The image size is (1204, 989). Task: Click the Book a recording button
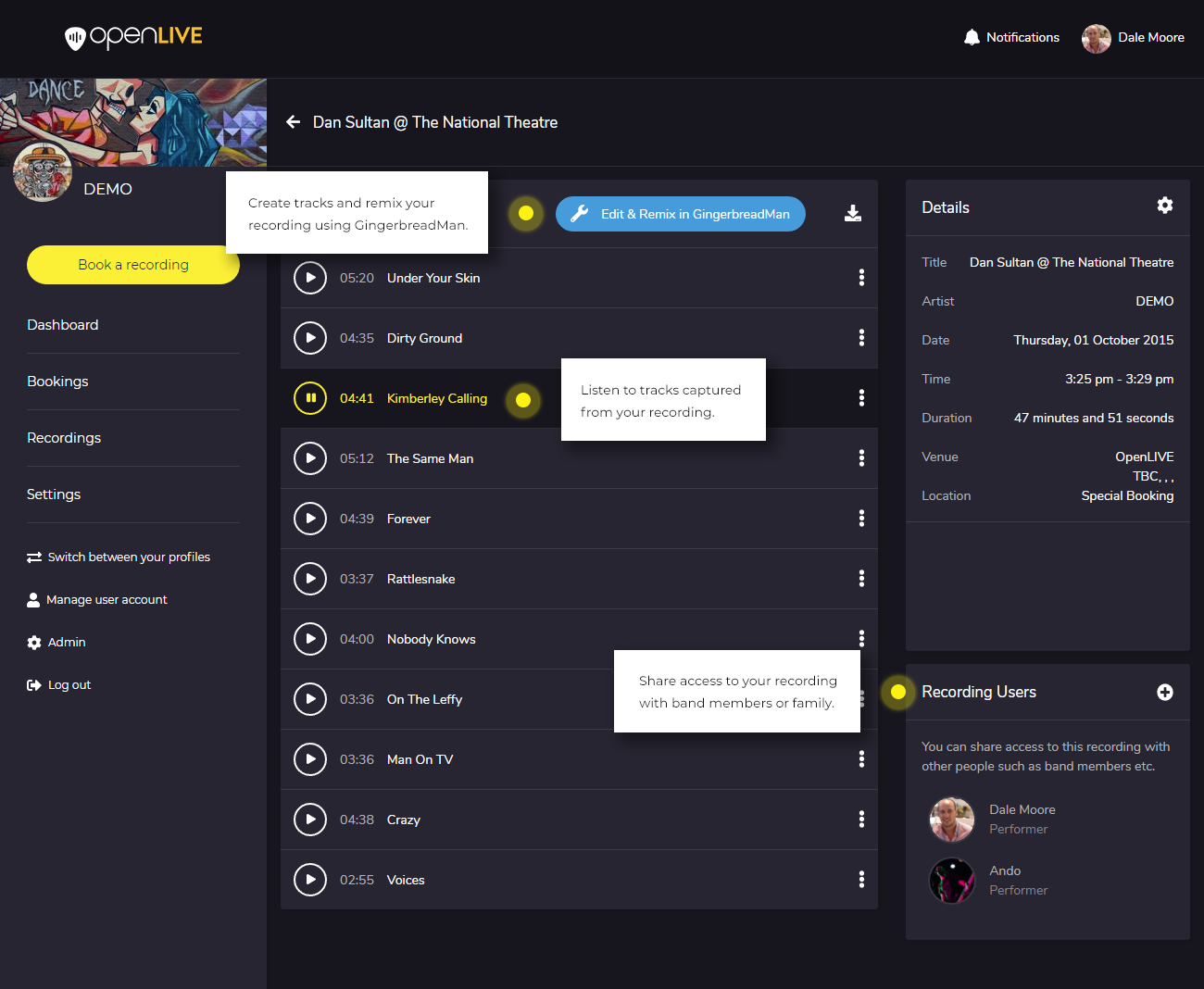pyautogui.click(x=132, y=265)
